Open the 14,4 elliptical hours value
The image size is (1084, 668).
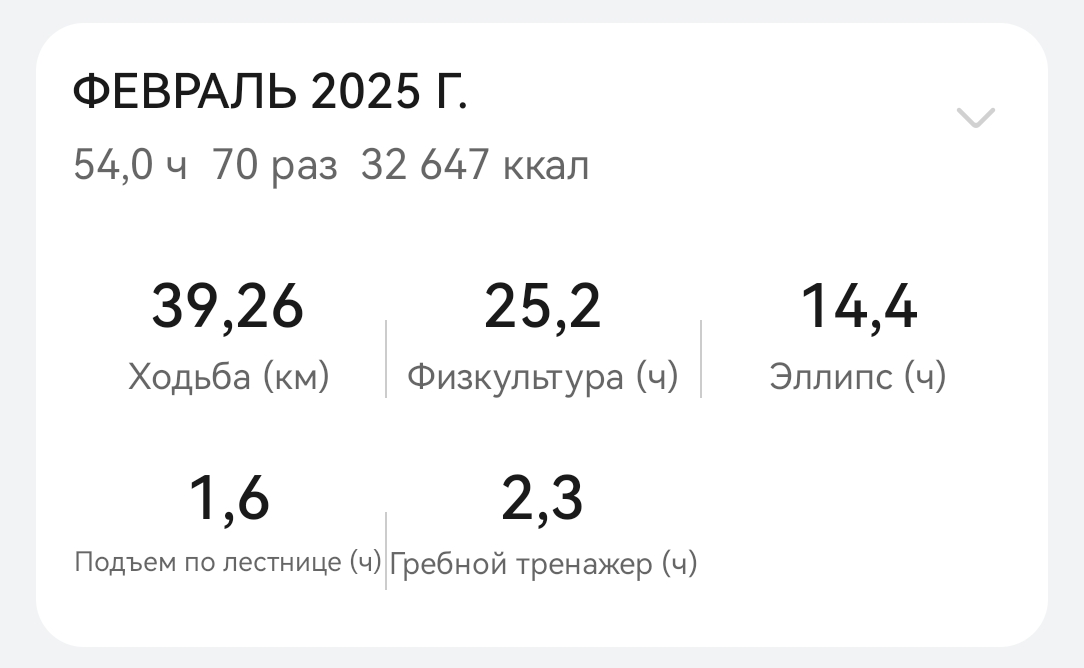(858, 306)
